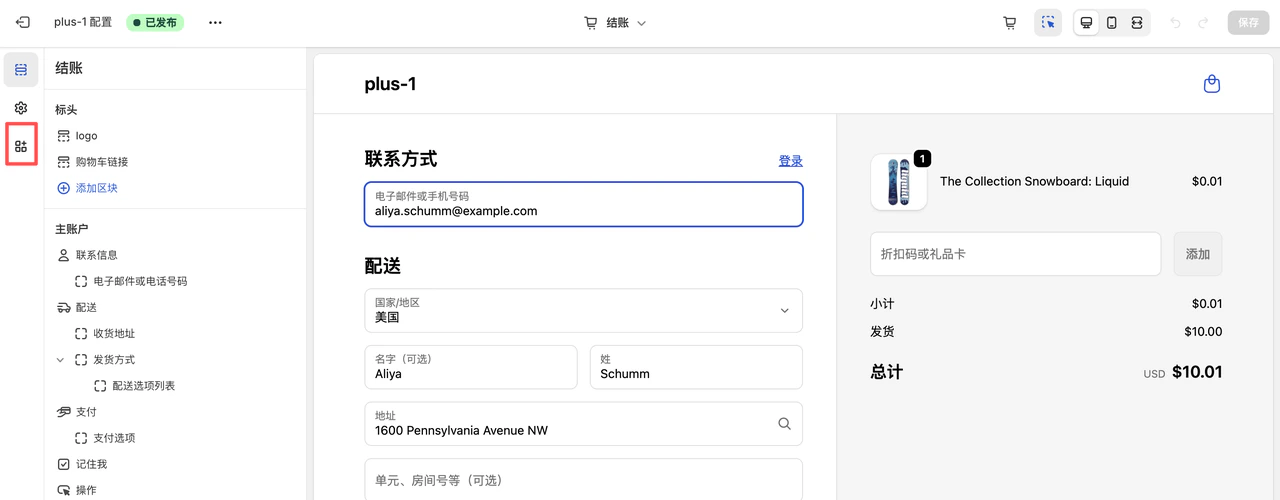Select 收货地址 block
The image size is (1280, 500).
click(x=114, y=333)
